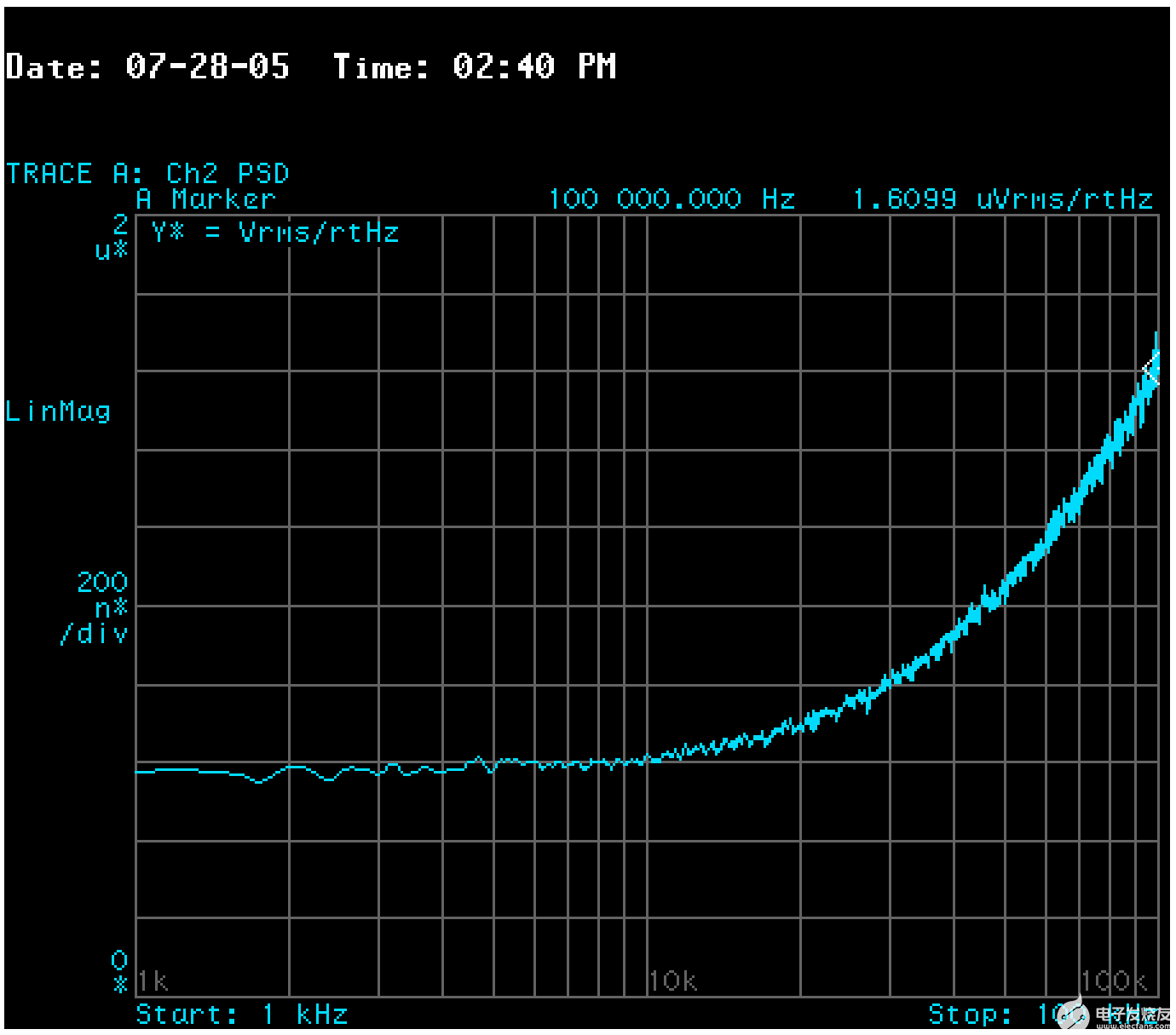
Task: Click the top axis value 2 u*
Action: (x=112, y=237)
